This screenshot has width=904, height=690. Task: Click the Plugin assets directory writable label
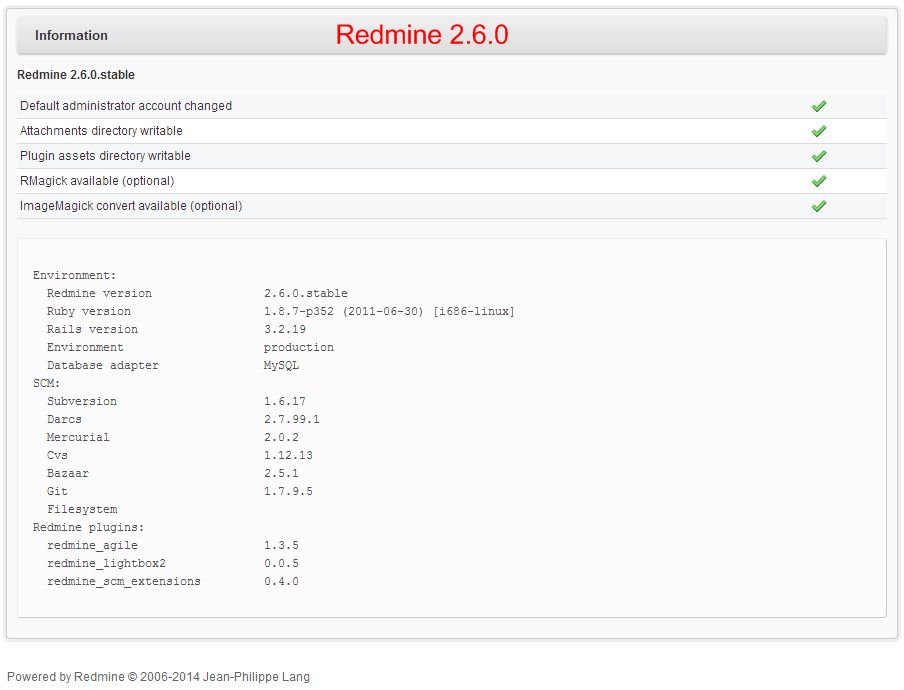pyautogui.click(x=105, y=156)
